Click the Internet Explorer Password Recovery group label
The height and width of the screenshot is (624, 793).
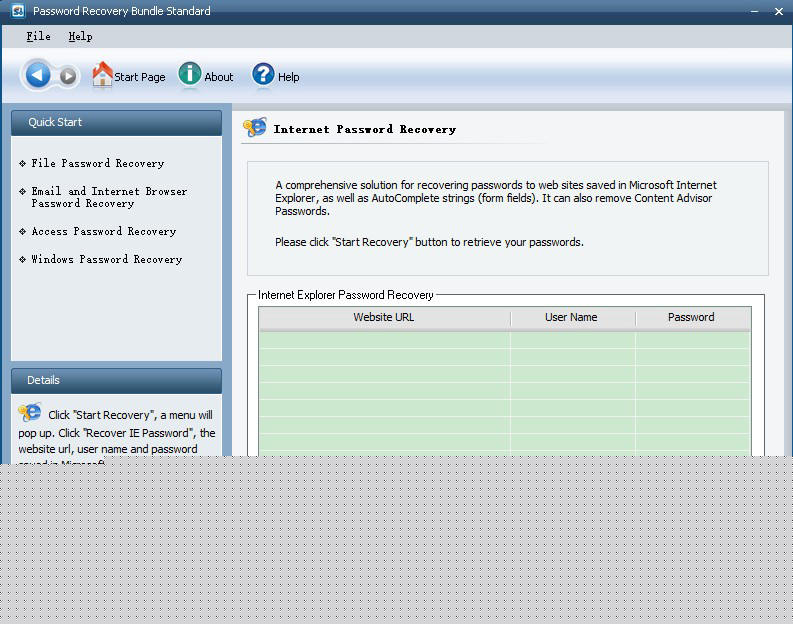(346, 295)
